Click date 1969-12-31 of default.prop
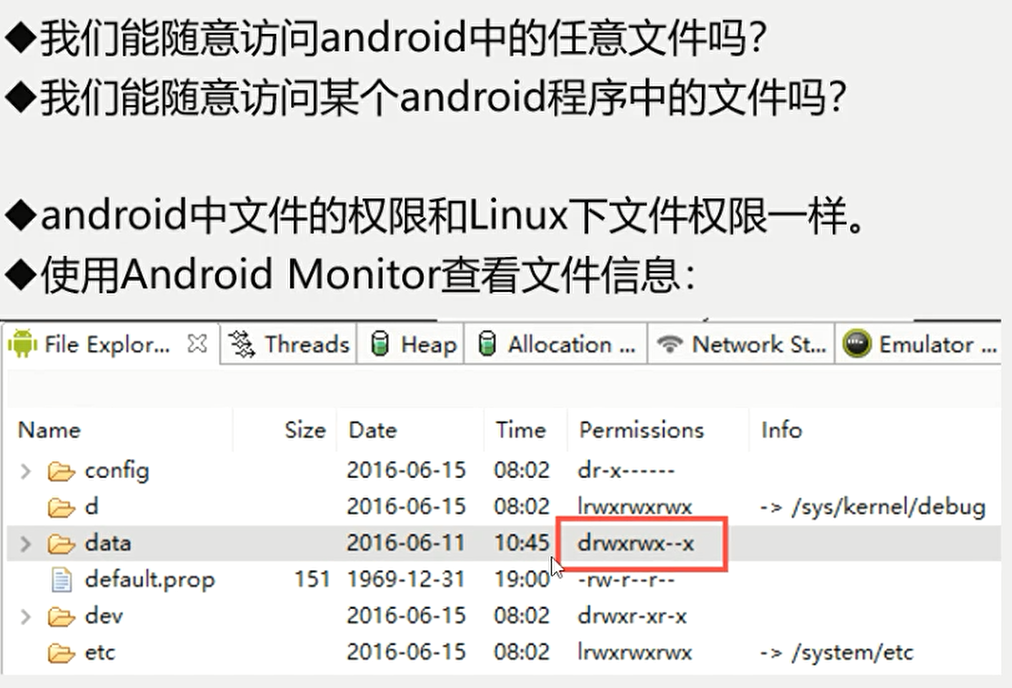 [x=406, y=579]
